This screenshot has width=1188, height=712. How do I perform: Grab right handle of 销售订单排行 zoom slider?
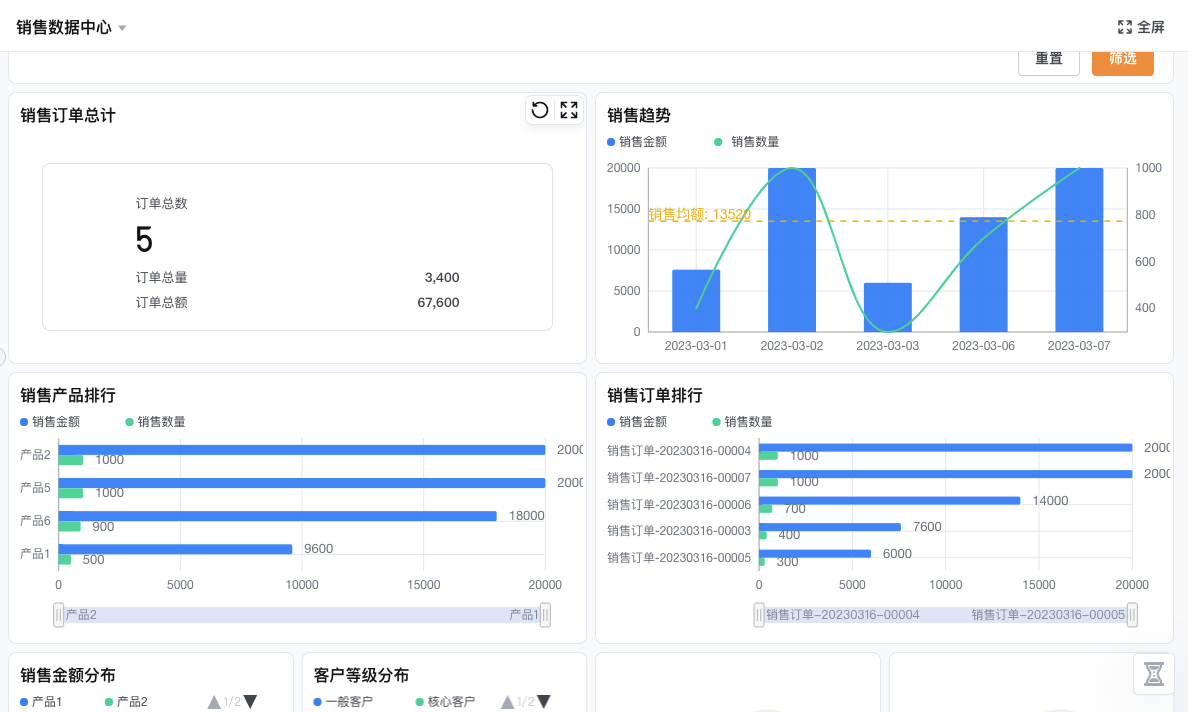(1132, 614)
